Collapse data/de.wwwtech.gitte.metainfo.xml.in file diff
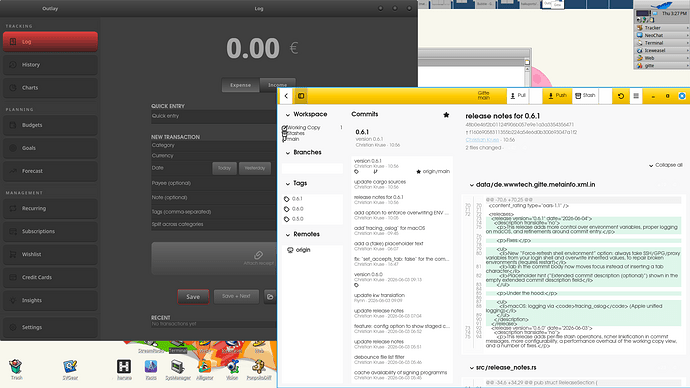 pos(471,185)
